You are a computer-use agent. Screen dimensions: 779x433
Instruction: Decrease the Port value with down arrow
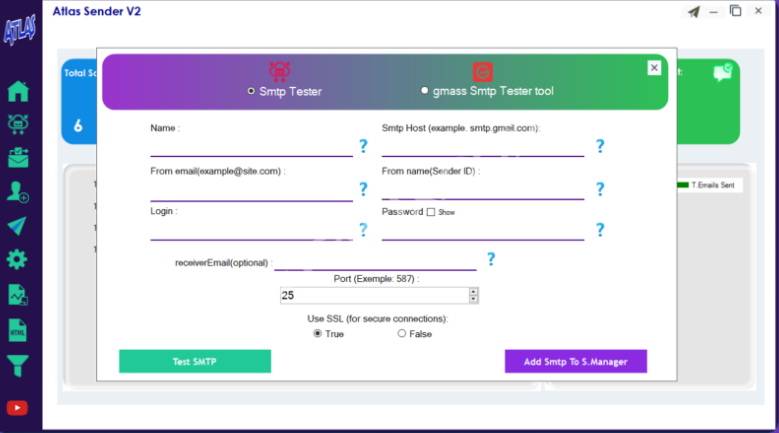pyautogui.click(x=474, y=299)
